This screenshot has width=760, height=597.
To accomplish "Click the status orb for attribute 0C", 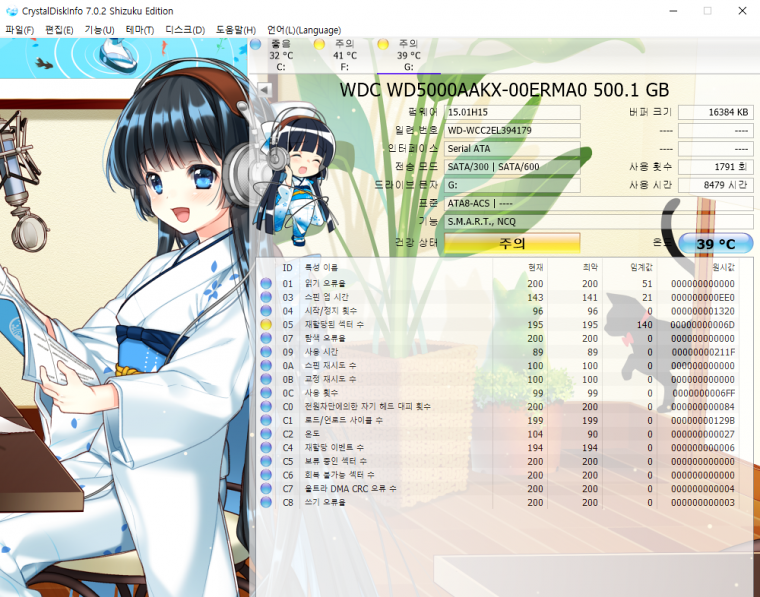I will pos(266,393).
